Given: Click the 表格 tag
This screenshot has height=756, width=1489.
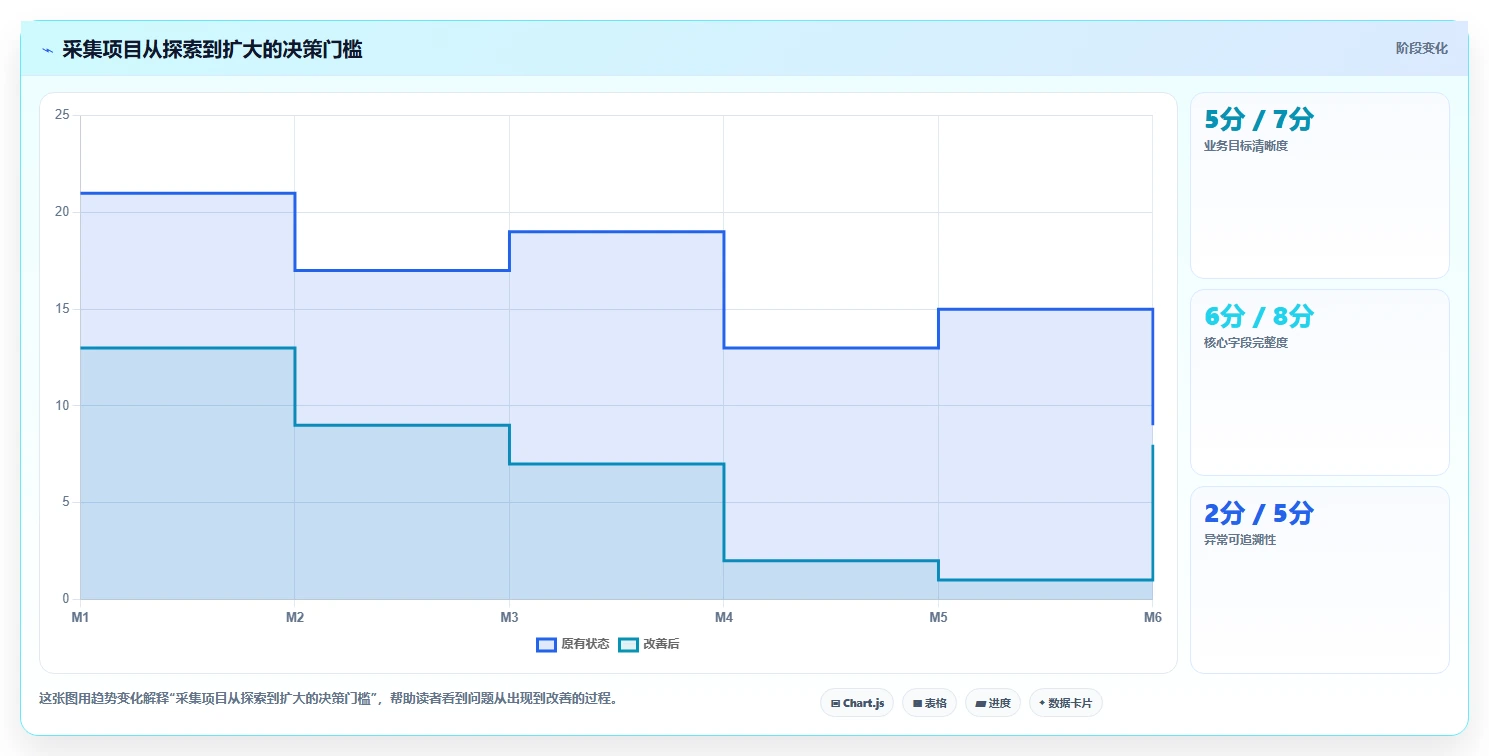Looking at the screenshot, I should pos(929,703).
